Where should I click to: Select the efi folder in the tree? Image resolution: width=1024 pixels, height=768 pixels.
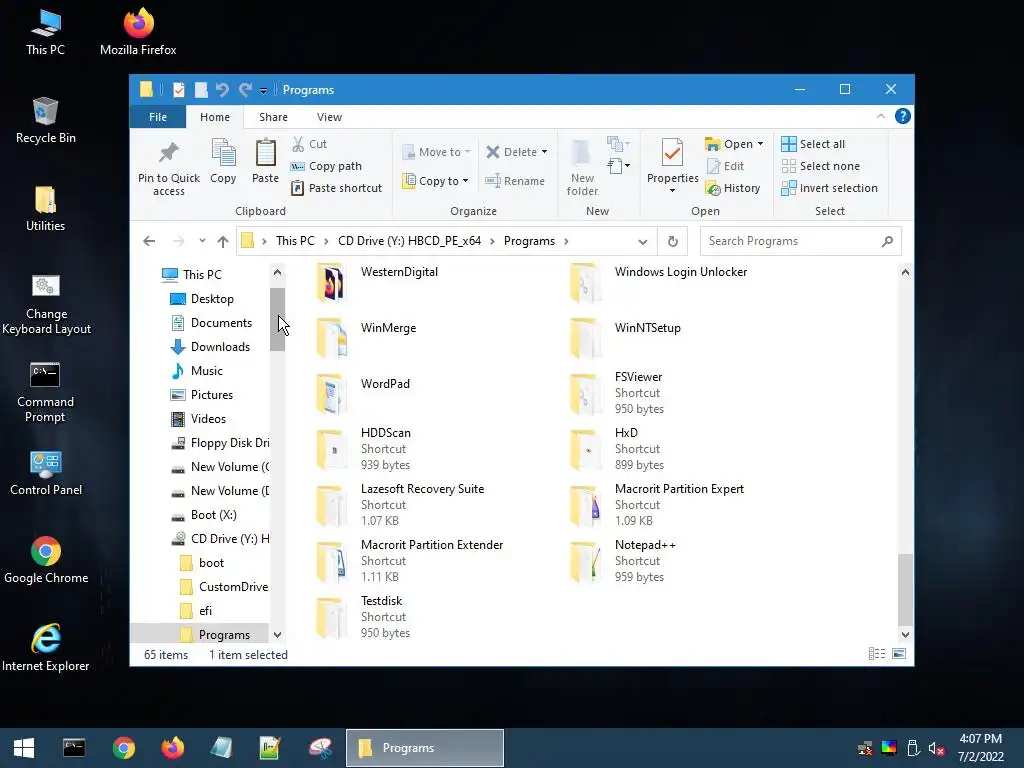[205, 611]
